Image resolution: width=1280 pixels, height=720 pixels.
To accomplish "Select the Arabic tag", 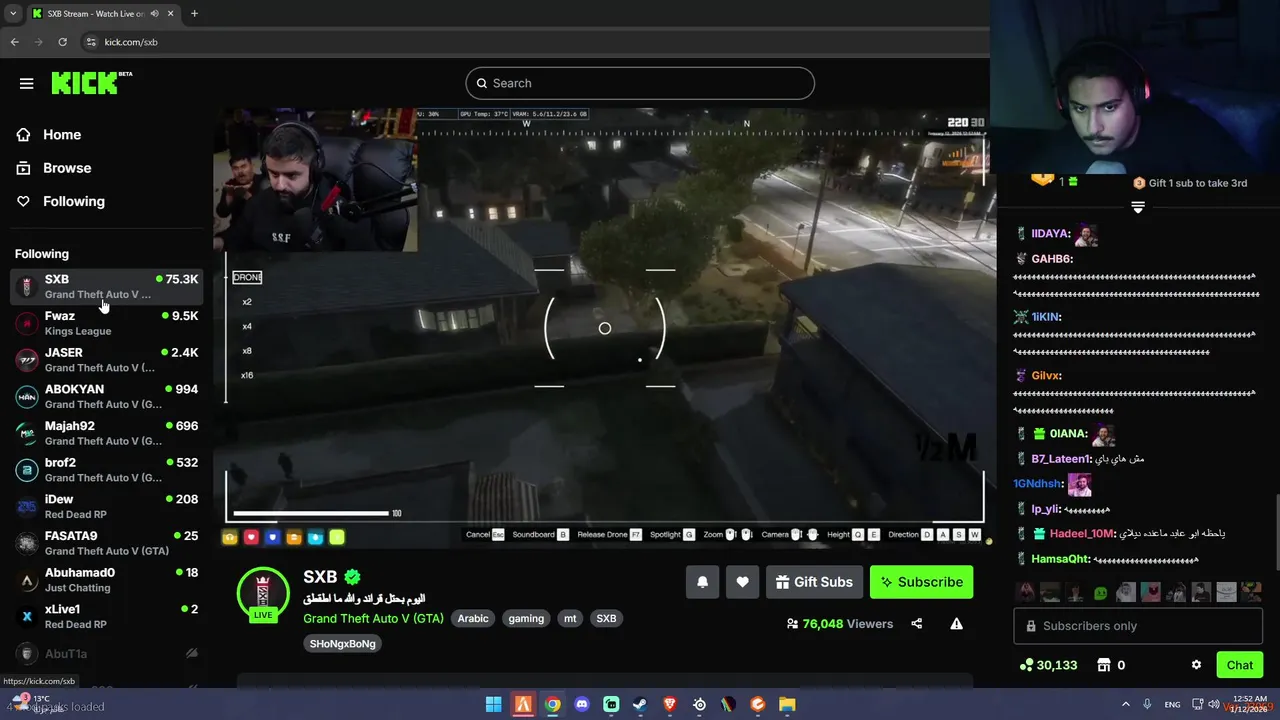I will (x=473, y=618).
